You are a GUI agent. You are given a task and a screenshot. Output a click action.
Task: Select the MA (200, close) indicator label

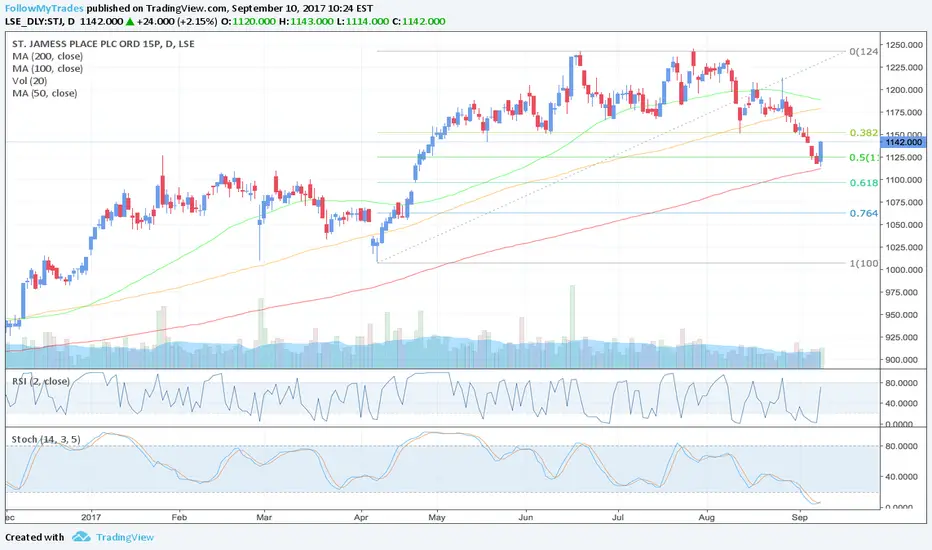pyautogui.click(x=48, y=56)
